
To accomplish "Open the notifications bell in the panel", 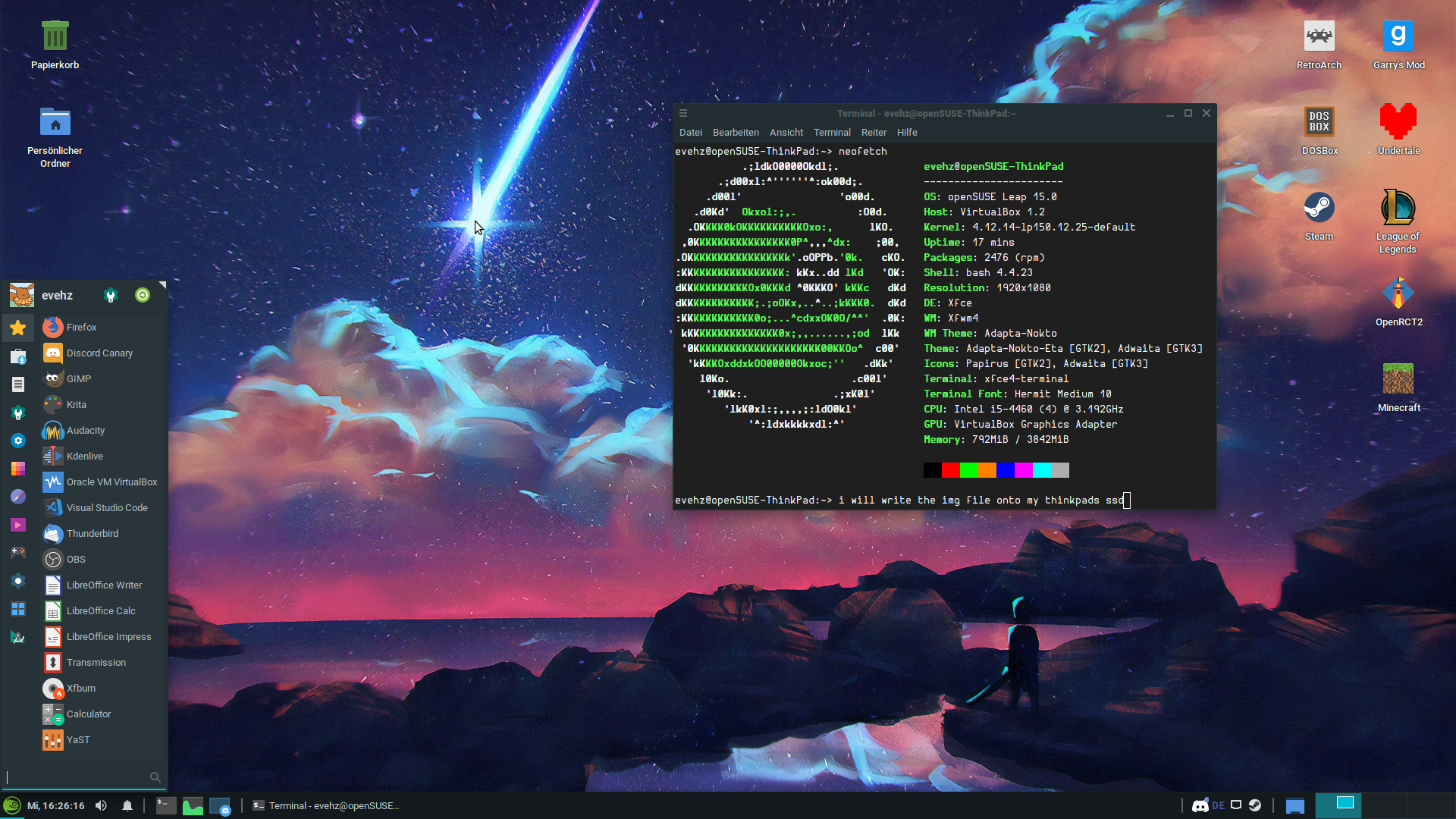I will point(127,805).
